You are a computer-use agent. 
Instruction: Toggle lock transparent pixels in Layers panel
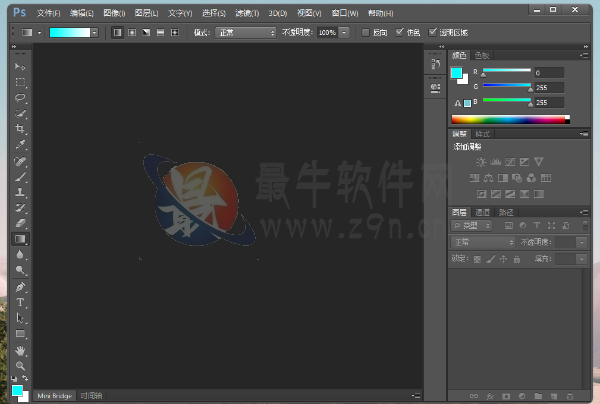477,259
